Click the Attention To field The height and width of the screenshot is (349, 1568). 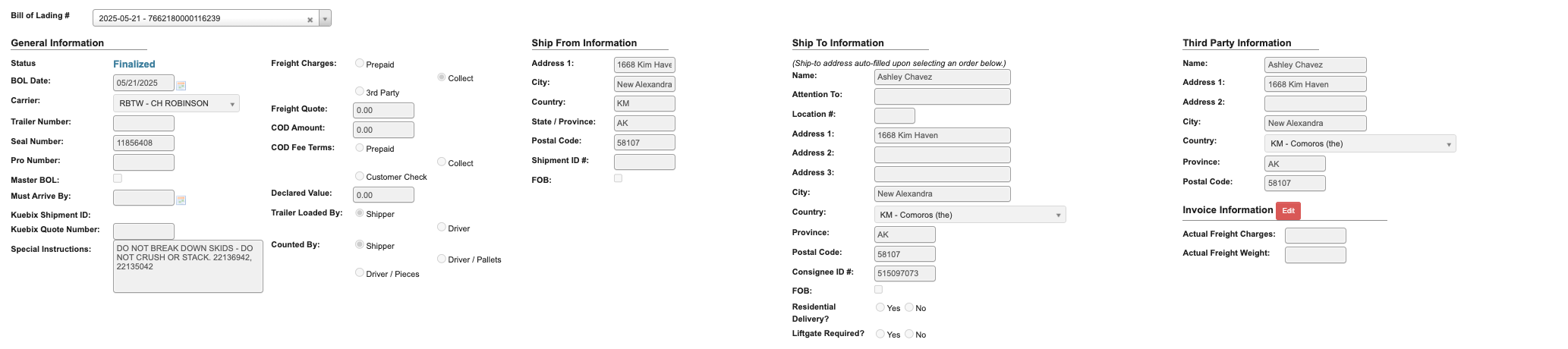point(943,96)
